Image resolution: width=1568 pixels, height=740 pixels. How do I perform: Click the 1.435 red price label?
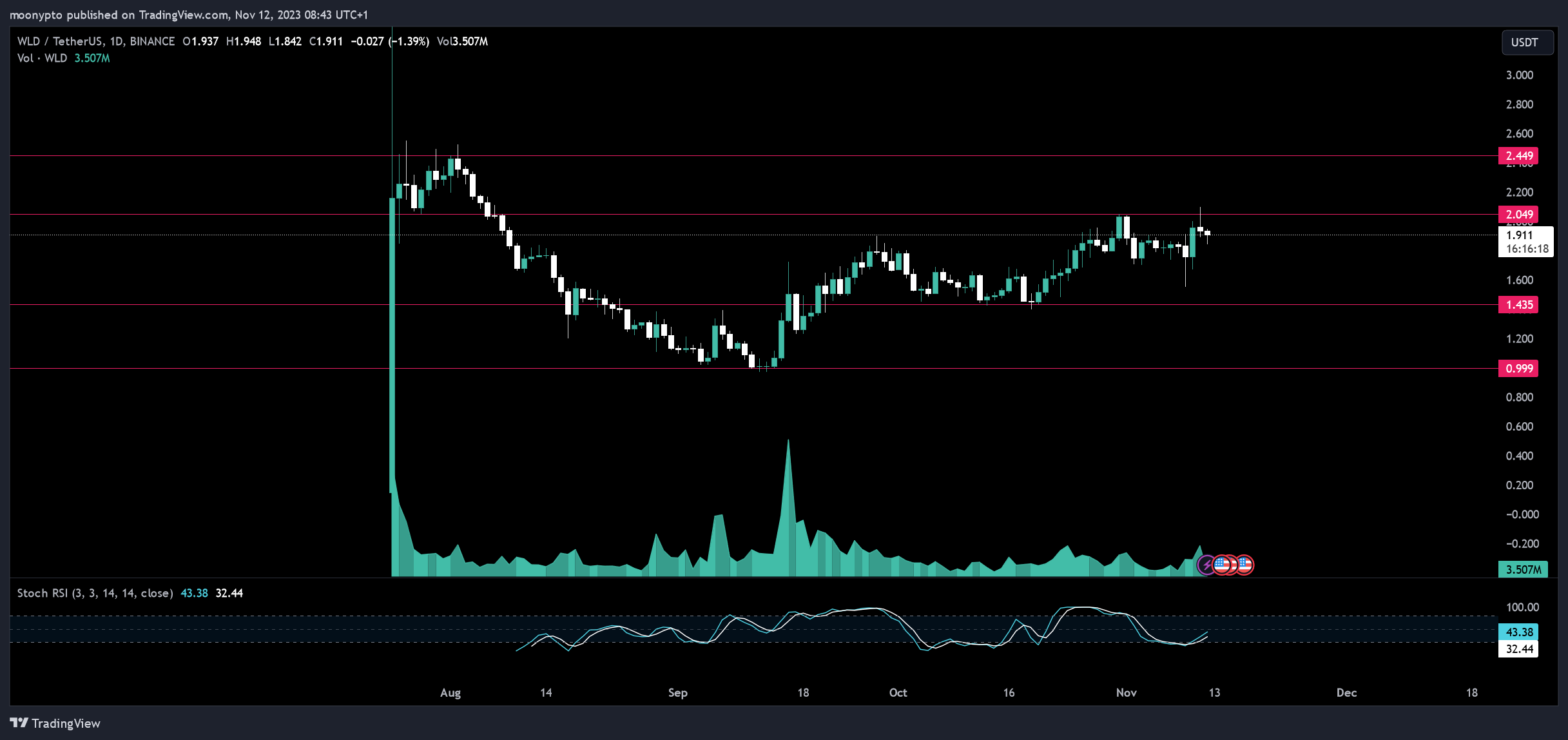(1518, 305)
